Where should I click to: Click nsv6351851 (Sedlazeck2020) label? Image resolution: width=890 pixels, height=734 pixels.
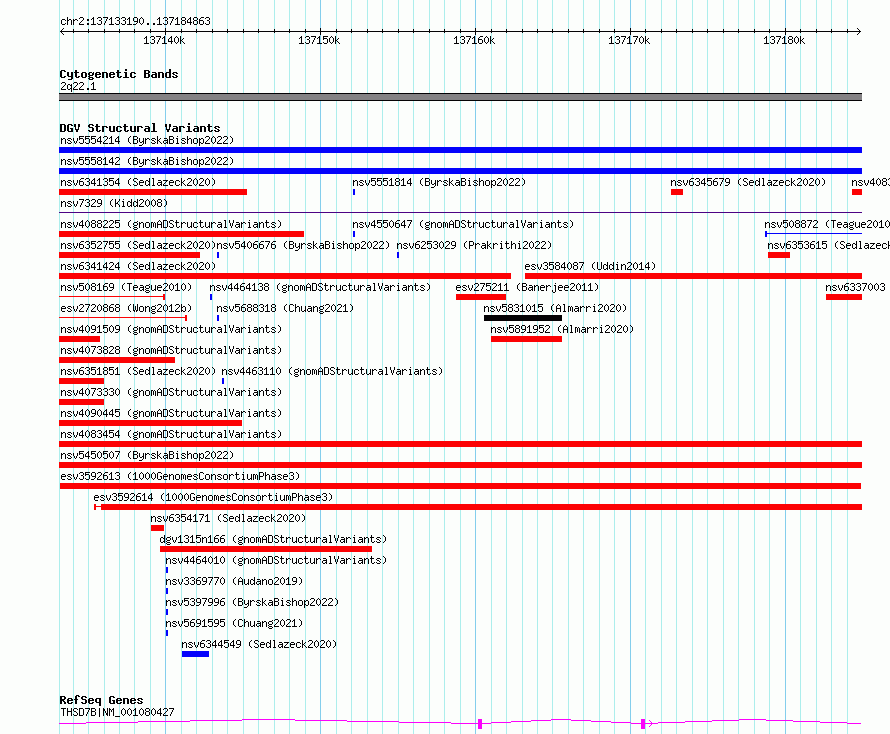(138, 371)
